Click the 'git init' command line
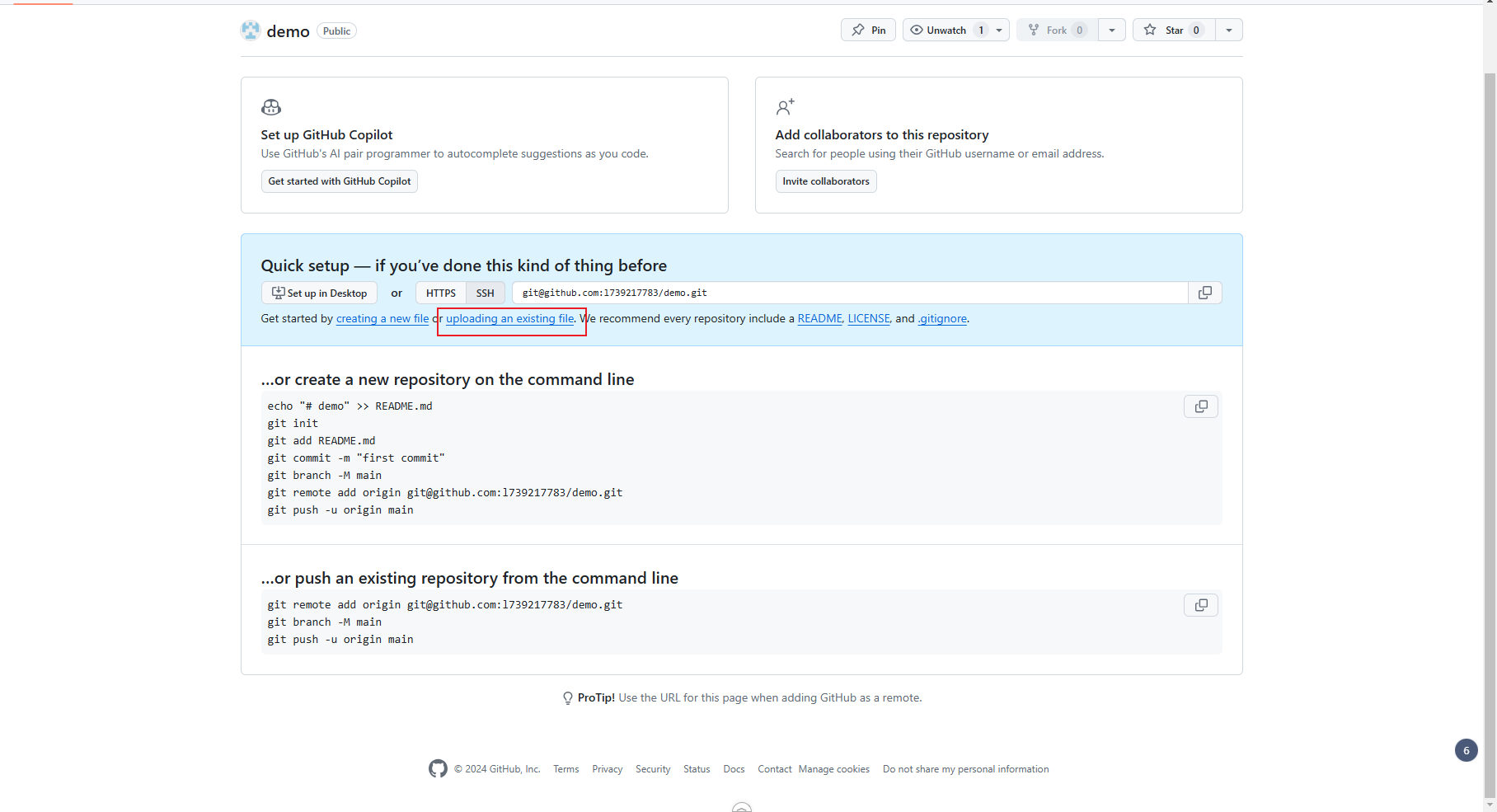This screenshot has height=812, width=1497. tap(293, 424)
